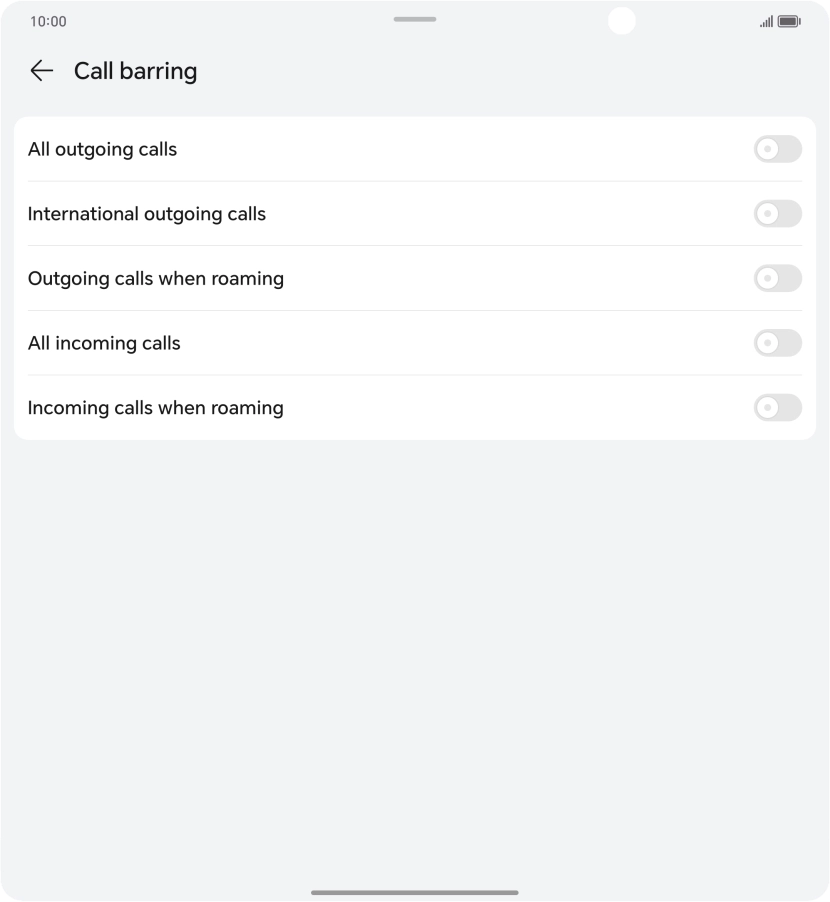Enable the All outgoing calls toggle
This screenshot has height=902, width=830.
(x=777, y=149)
